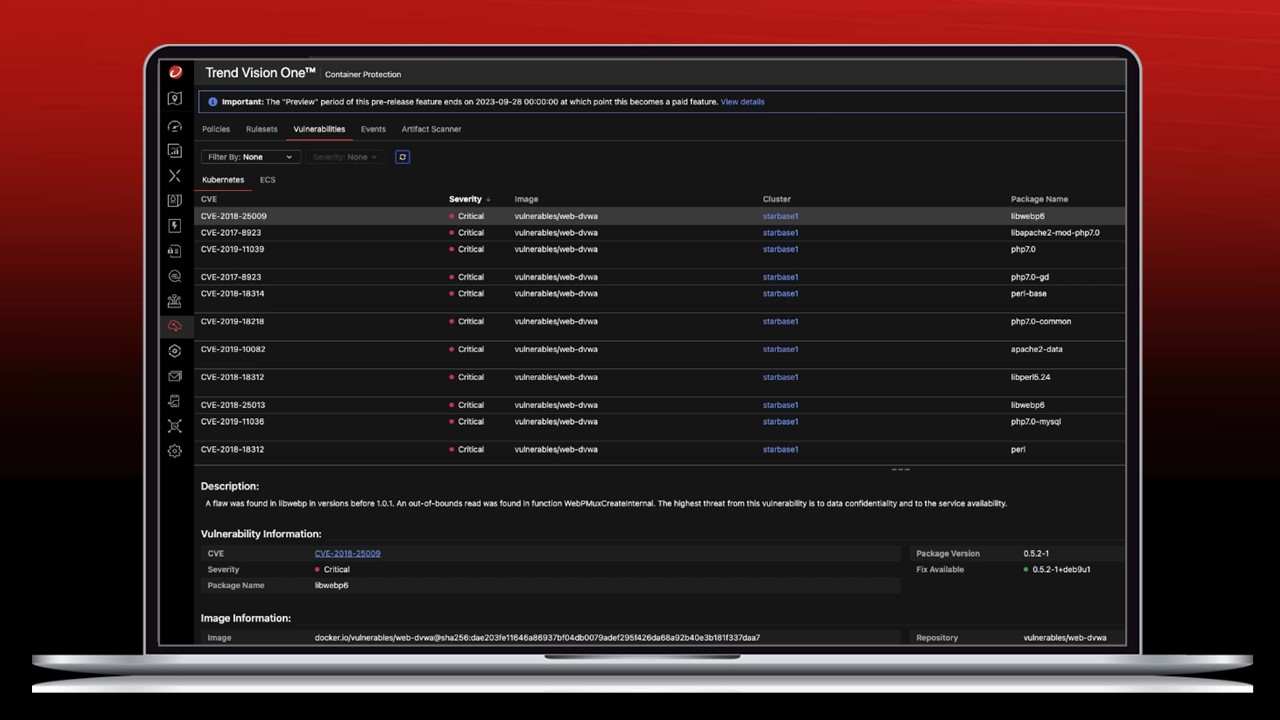Follow the View details link in banner

pyautogui.click(x=742, y=102)
